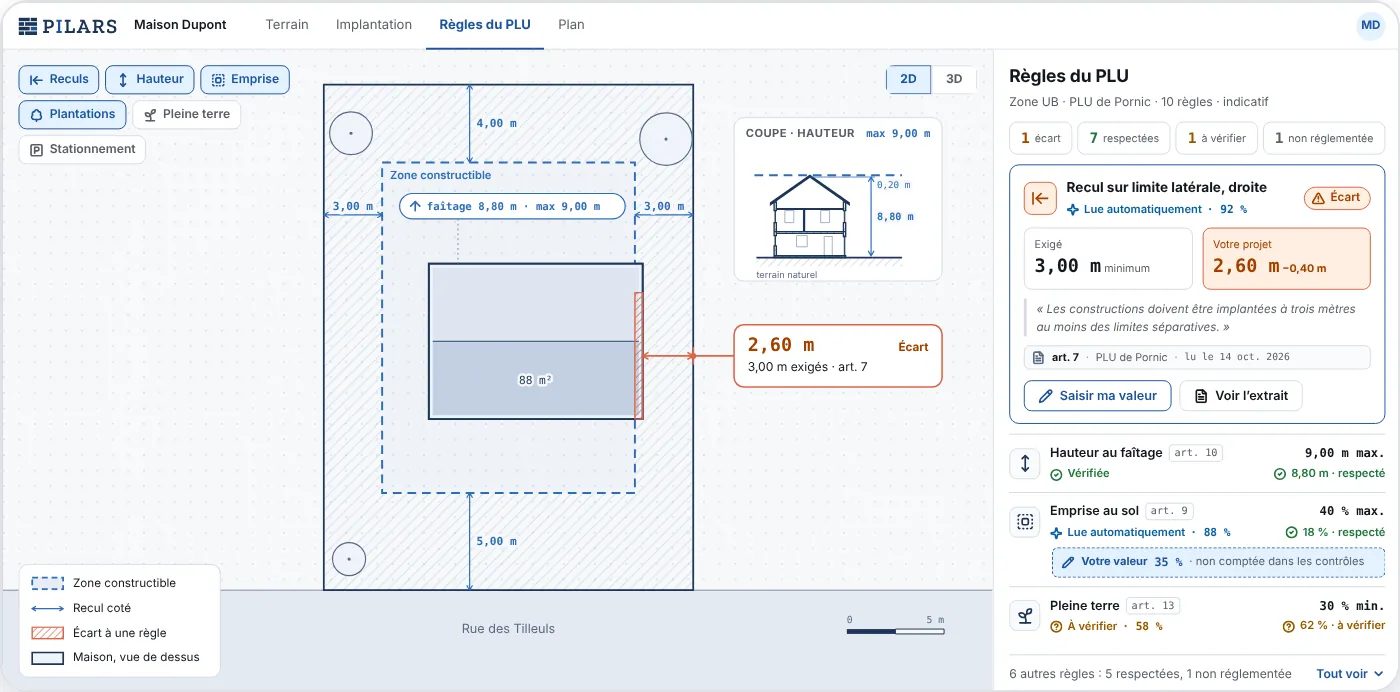Click the warning icon in the Écart badge

1318,198
